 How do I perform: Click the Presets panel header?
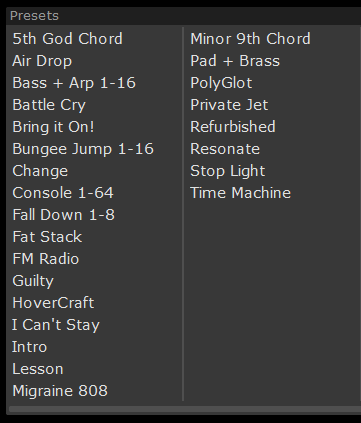point(184,16)
